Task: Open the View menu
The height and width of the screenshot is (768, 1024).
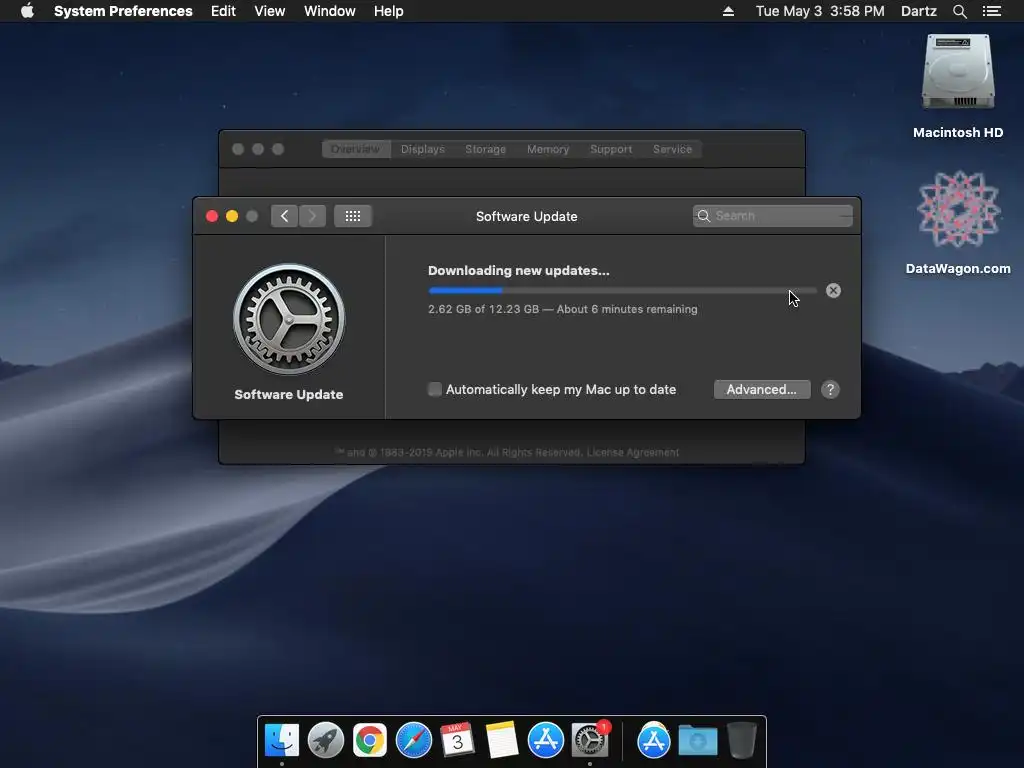Action: (269, 11)
